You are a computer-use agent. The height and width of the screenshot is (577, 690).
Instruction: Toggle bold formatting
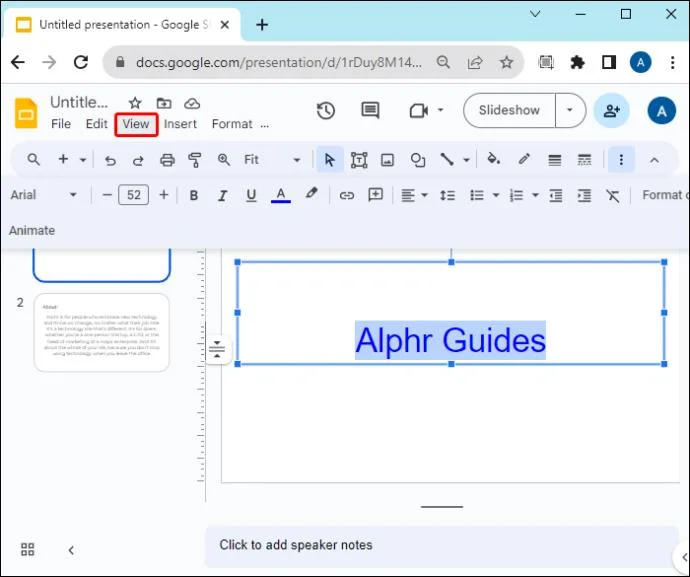193,195
